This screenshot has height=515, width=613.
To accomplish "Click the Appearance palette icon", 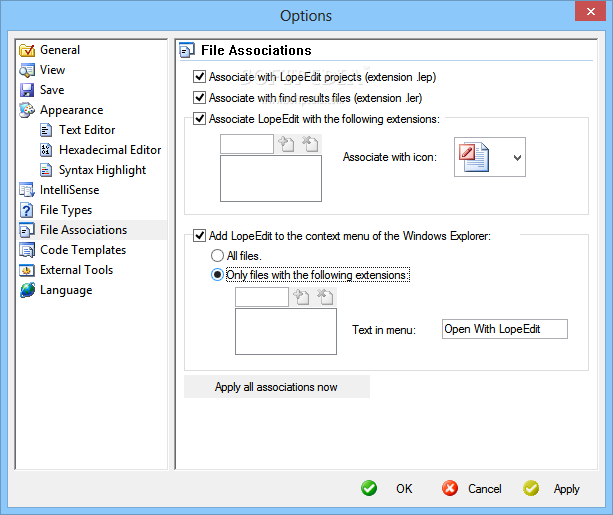I will [x=27, y=110].
